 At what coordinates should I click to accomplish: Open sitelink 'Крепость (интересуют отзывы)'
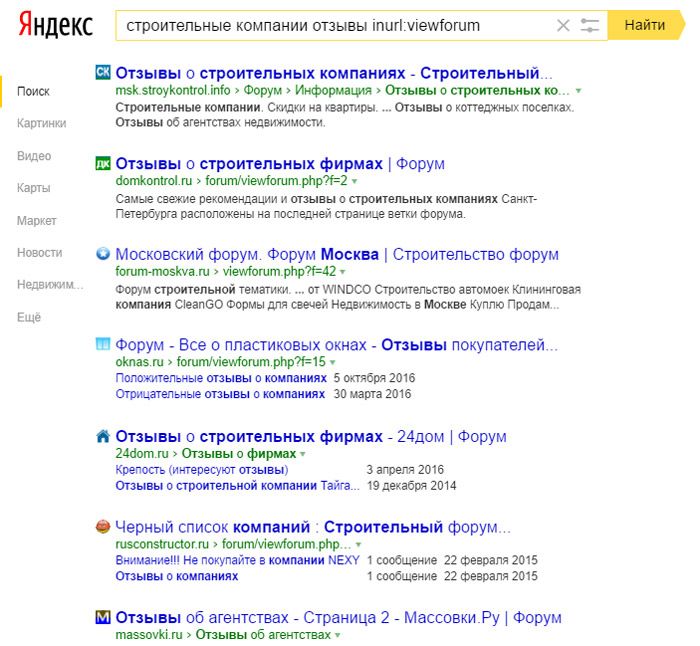click(x=202, y=470)
